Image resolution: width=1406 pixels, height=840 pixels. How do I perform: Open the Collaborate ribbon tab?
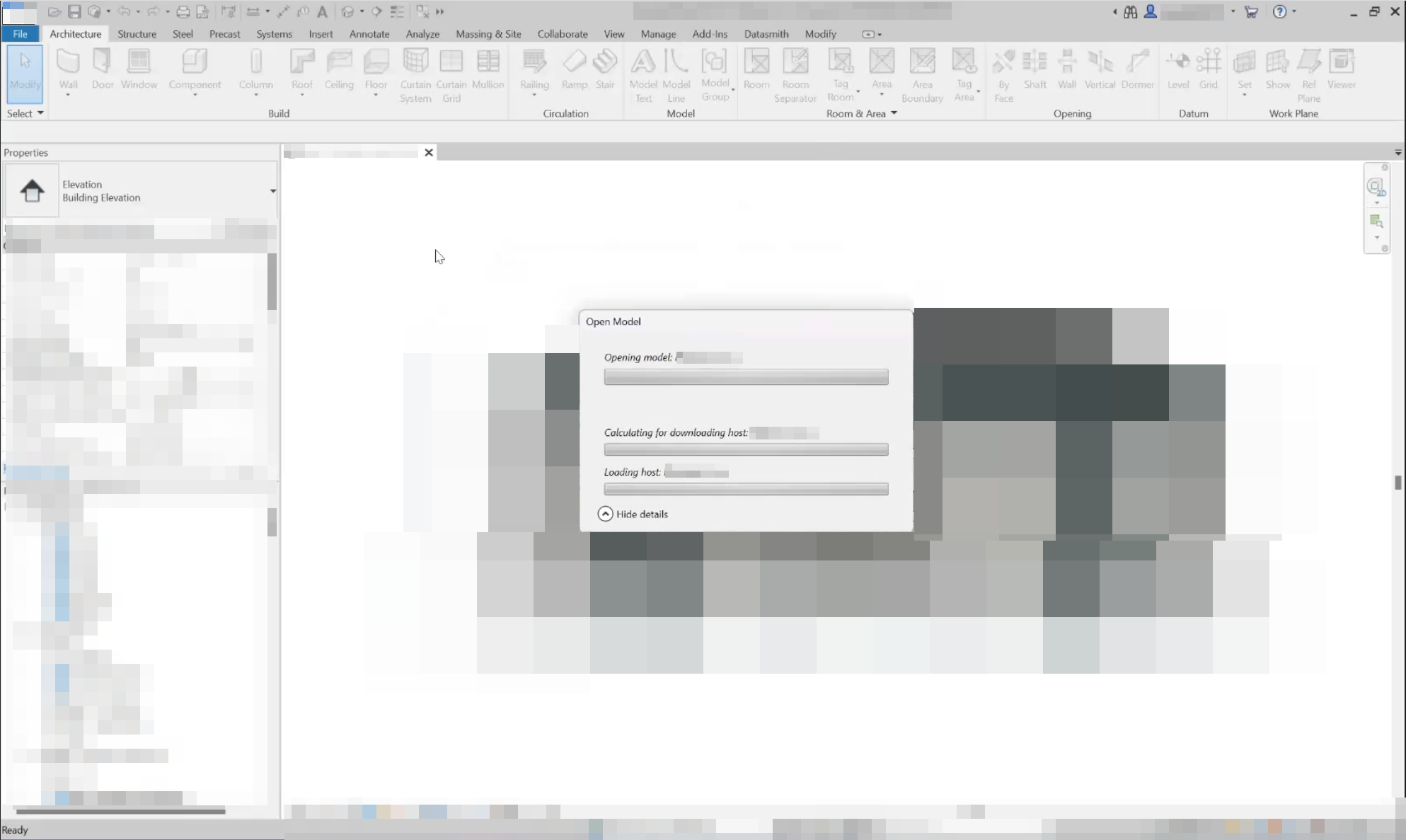tap(562, 34)
